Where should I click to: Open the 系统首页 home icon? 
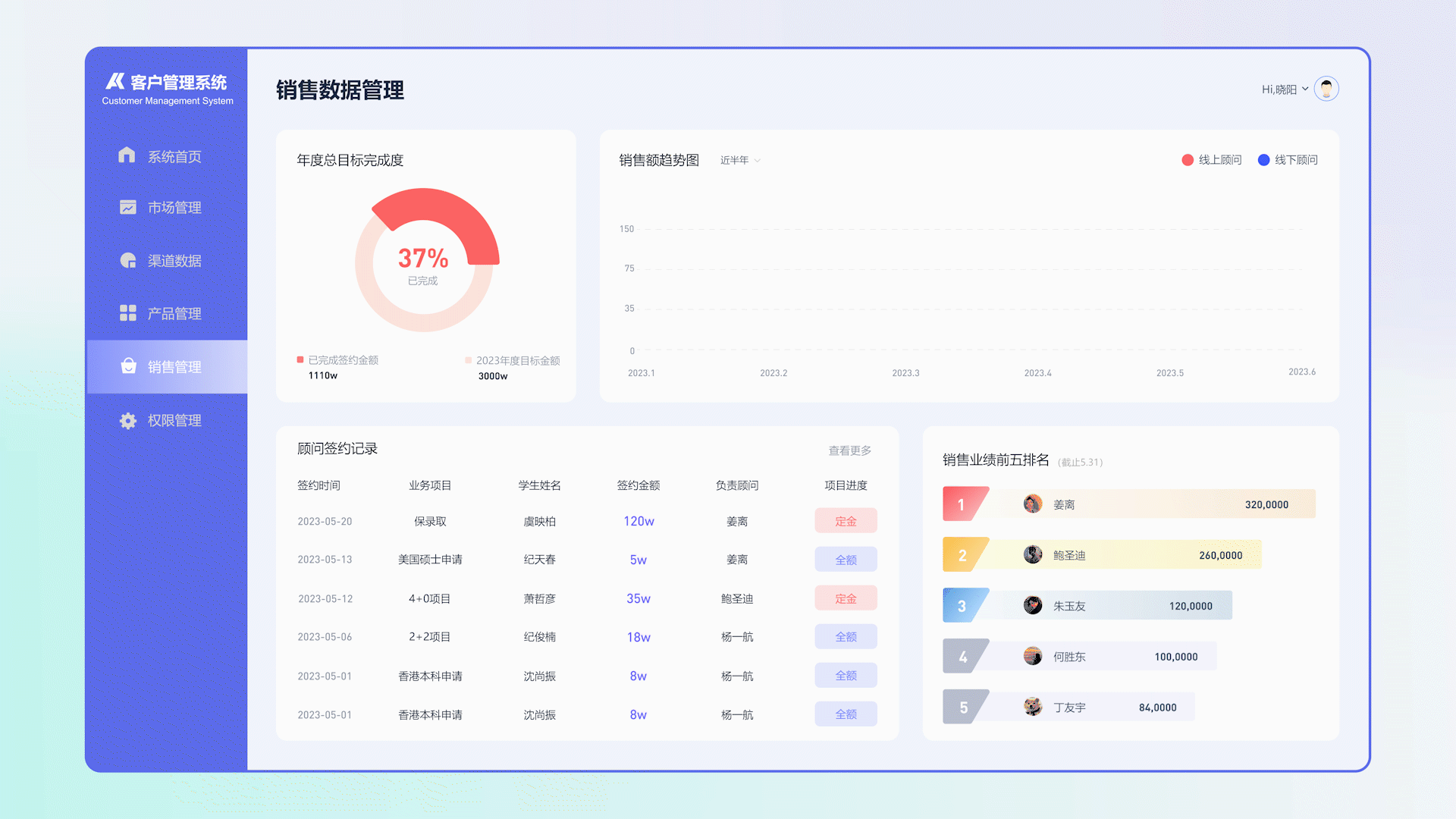(127, 155)
